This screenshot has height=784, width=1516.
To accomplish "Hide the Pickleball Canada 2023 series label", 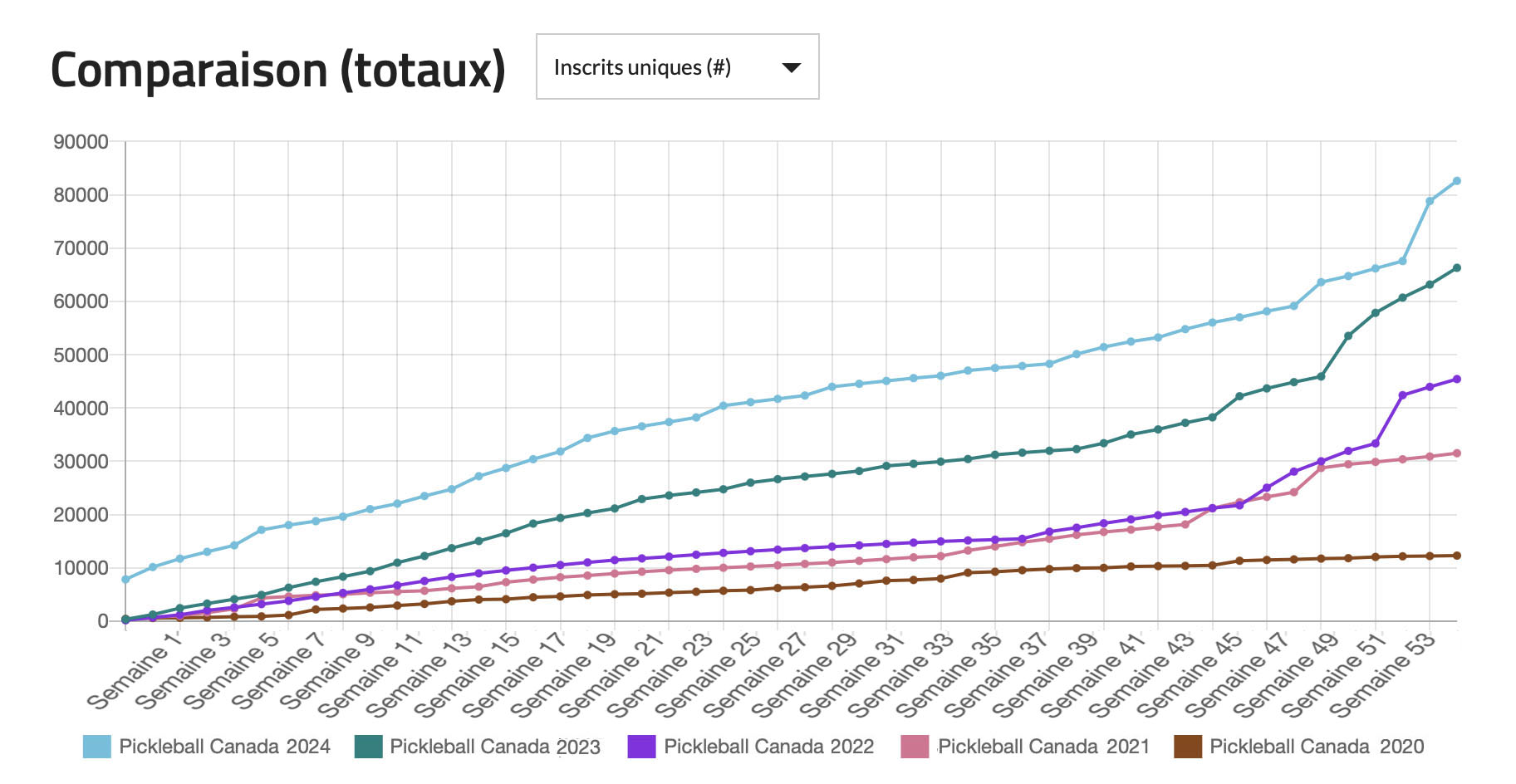I will pos(495,747).
